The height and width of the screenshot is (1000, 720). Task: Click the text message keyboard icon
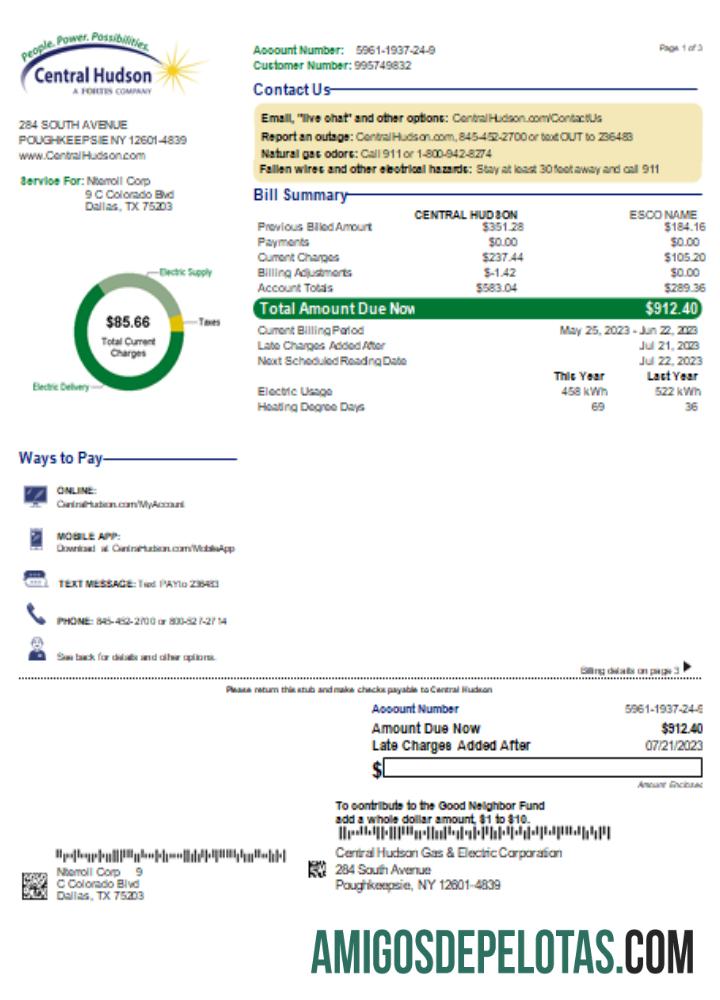coord(35,580)
